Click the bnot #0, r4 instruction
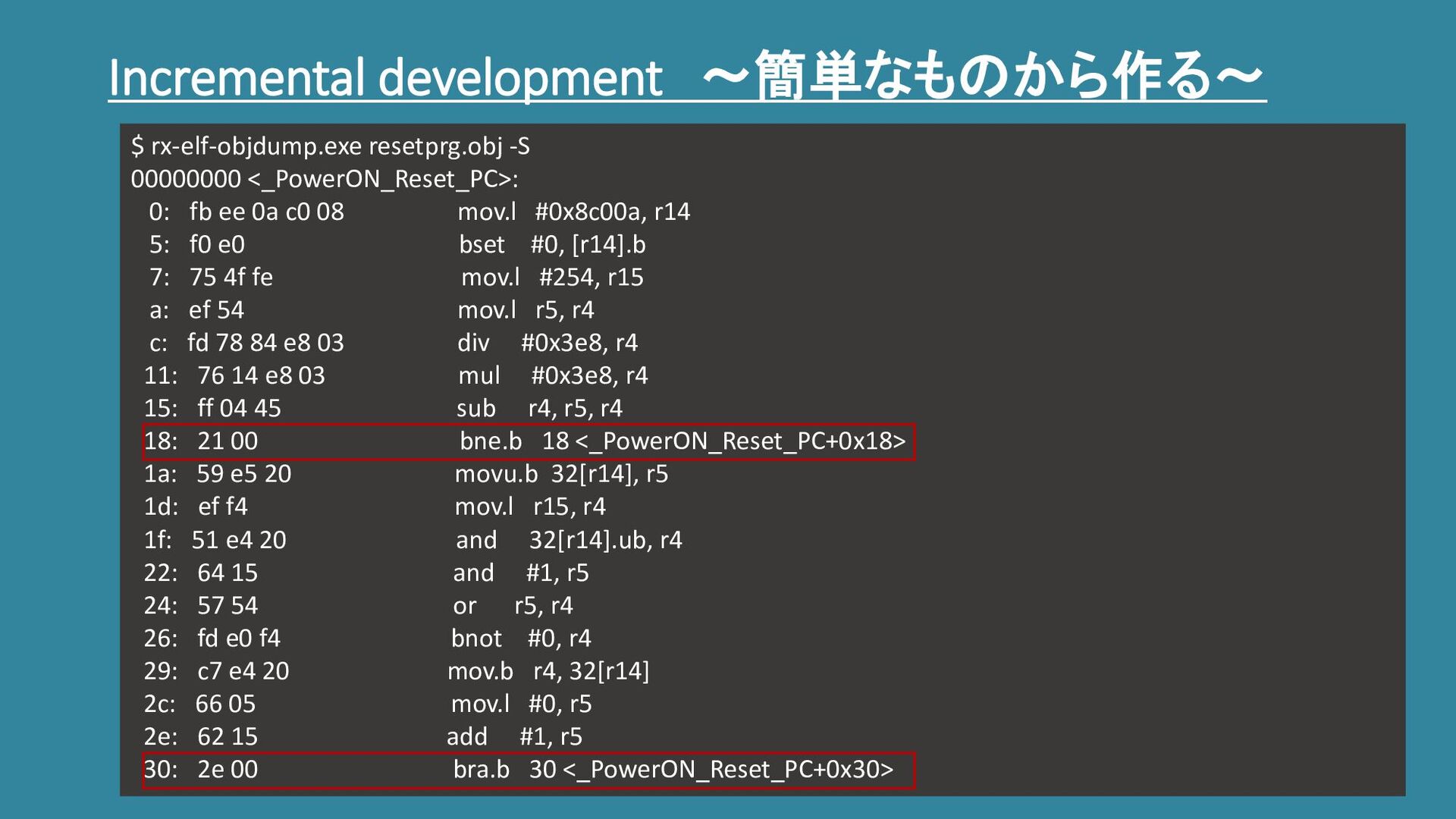The height and width of the screenshot is (819, 1456). tap(520, 639)
